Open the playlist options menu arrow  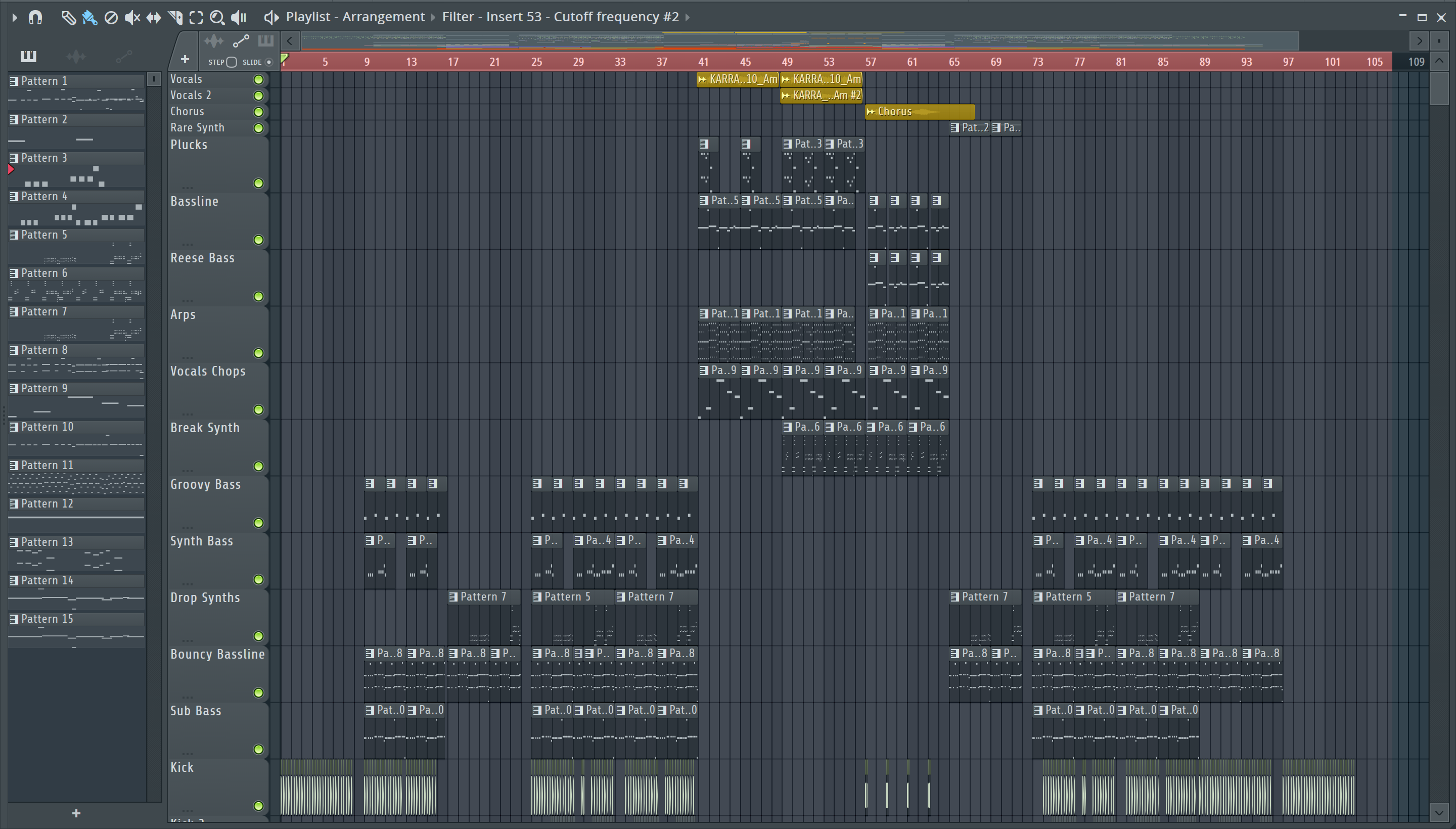(x=15, y=18)
